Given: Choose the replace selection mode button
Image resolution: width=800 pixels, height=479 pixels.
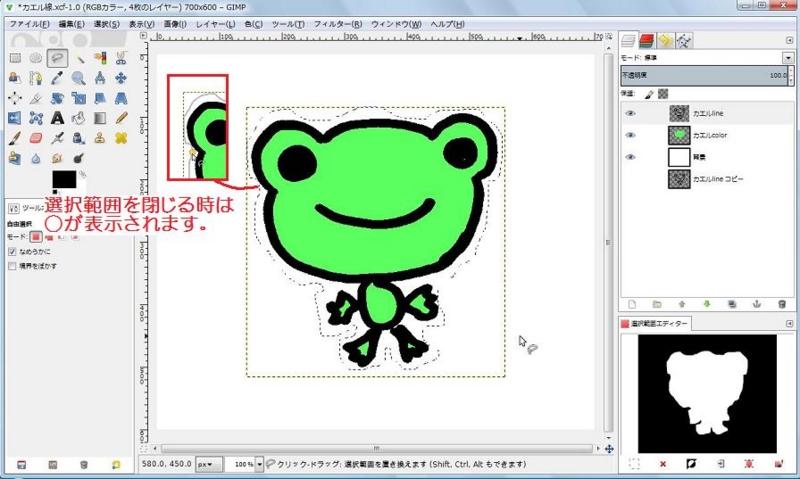Looking at the screenshot, I should point(36,237).
